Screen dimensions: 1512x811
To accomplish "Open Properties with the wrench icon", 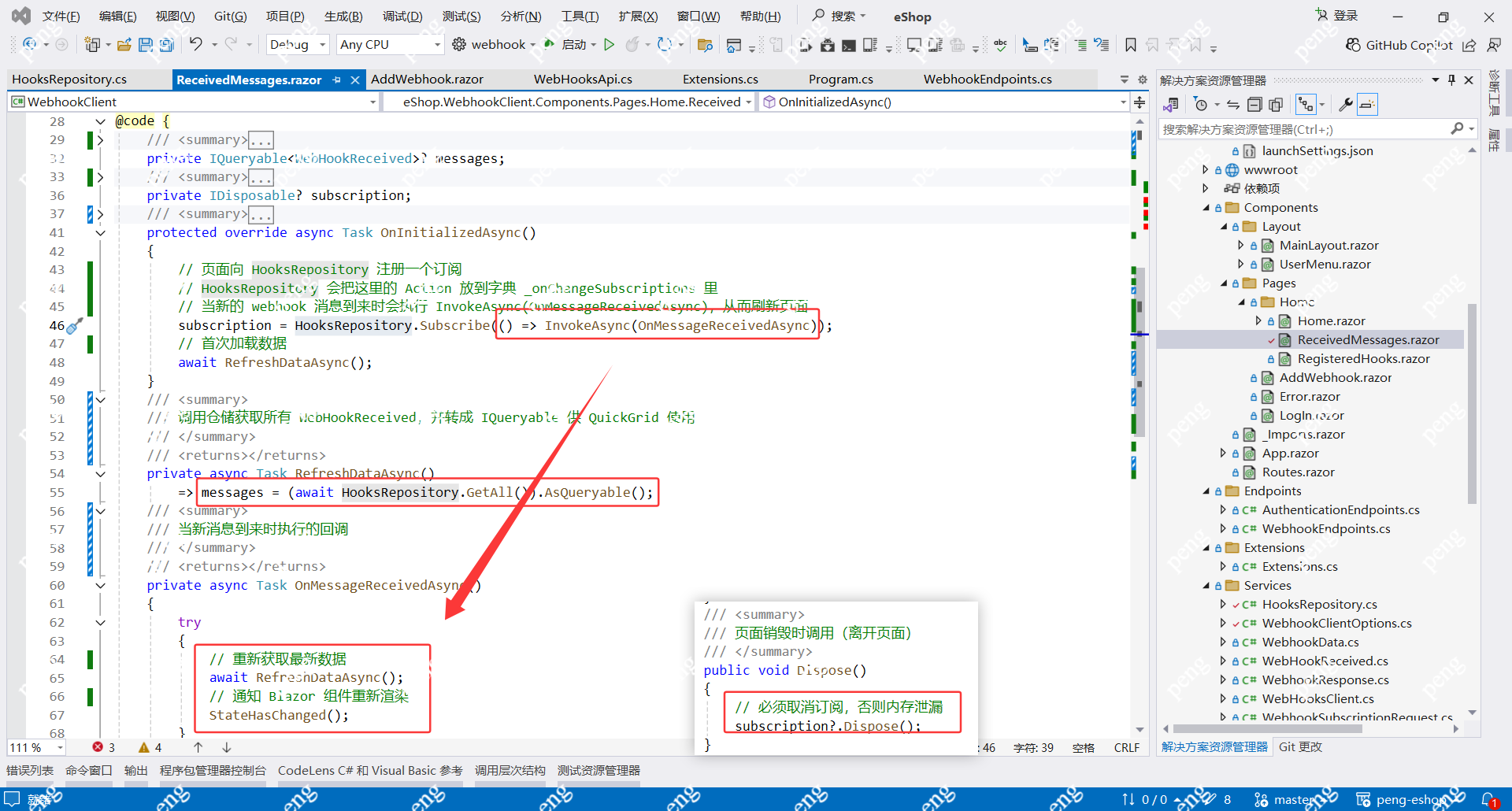I will 1346,105.
